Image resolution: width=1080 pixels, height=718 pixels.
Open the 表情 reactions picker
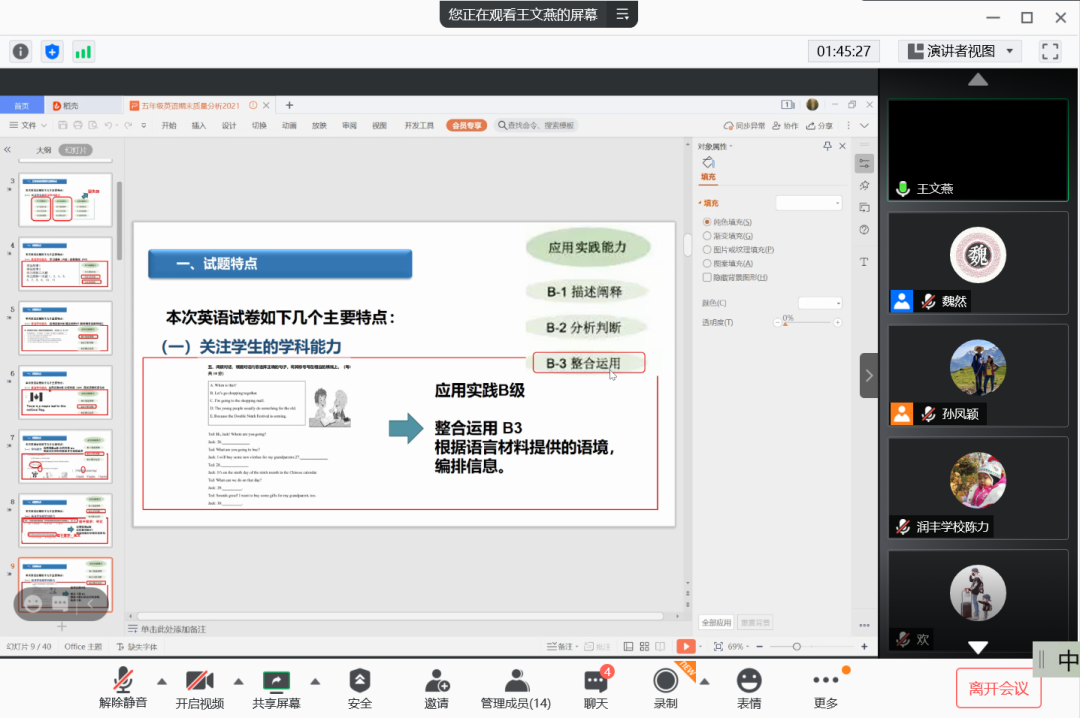tap(749, 688)
